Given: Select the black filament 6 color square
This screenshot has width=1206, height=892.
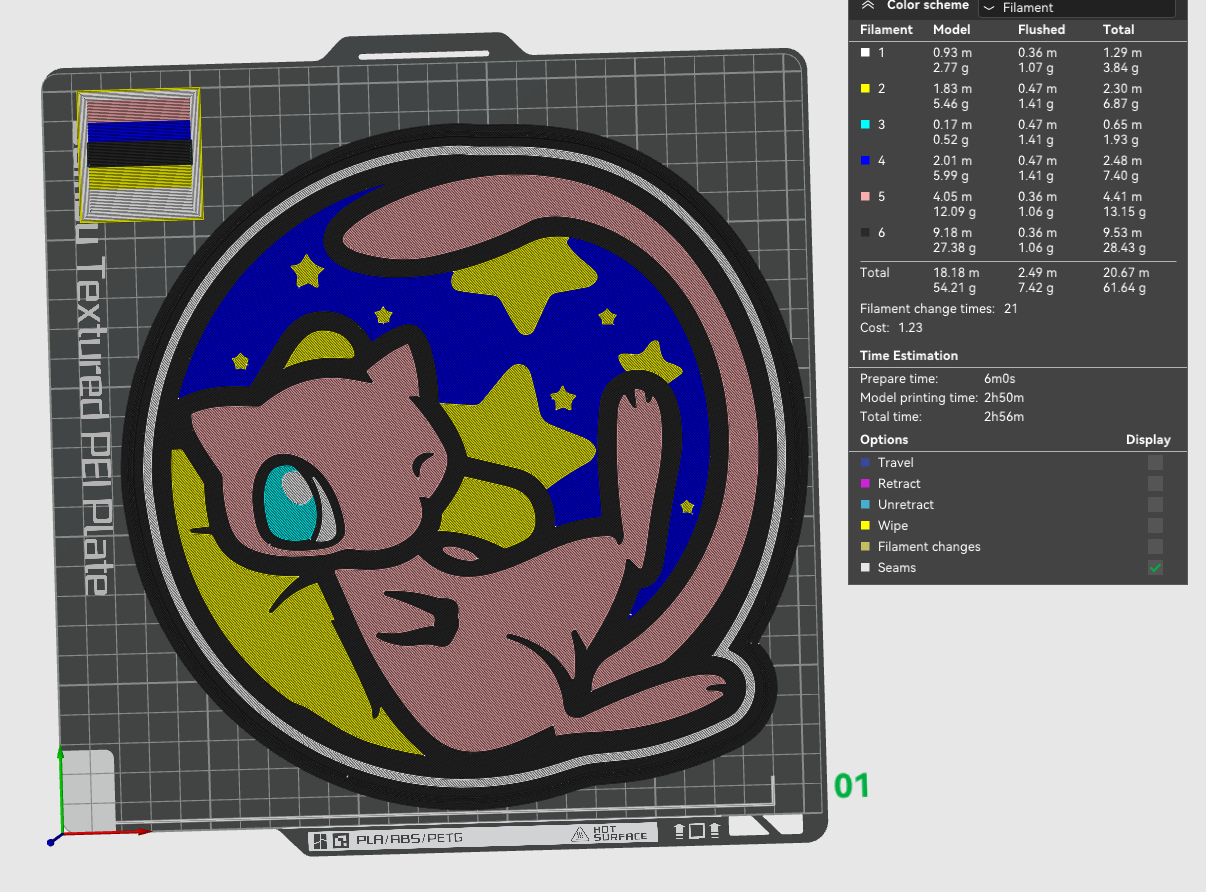Looking at the screenshot, I should (865, 233).
